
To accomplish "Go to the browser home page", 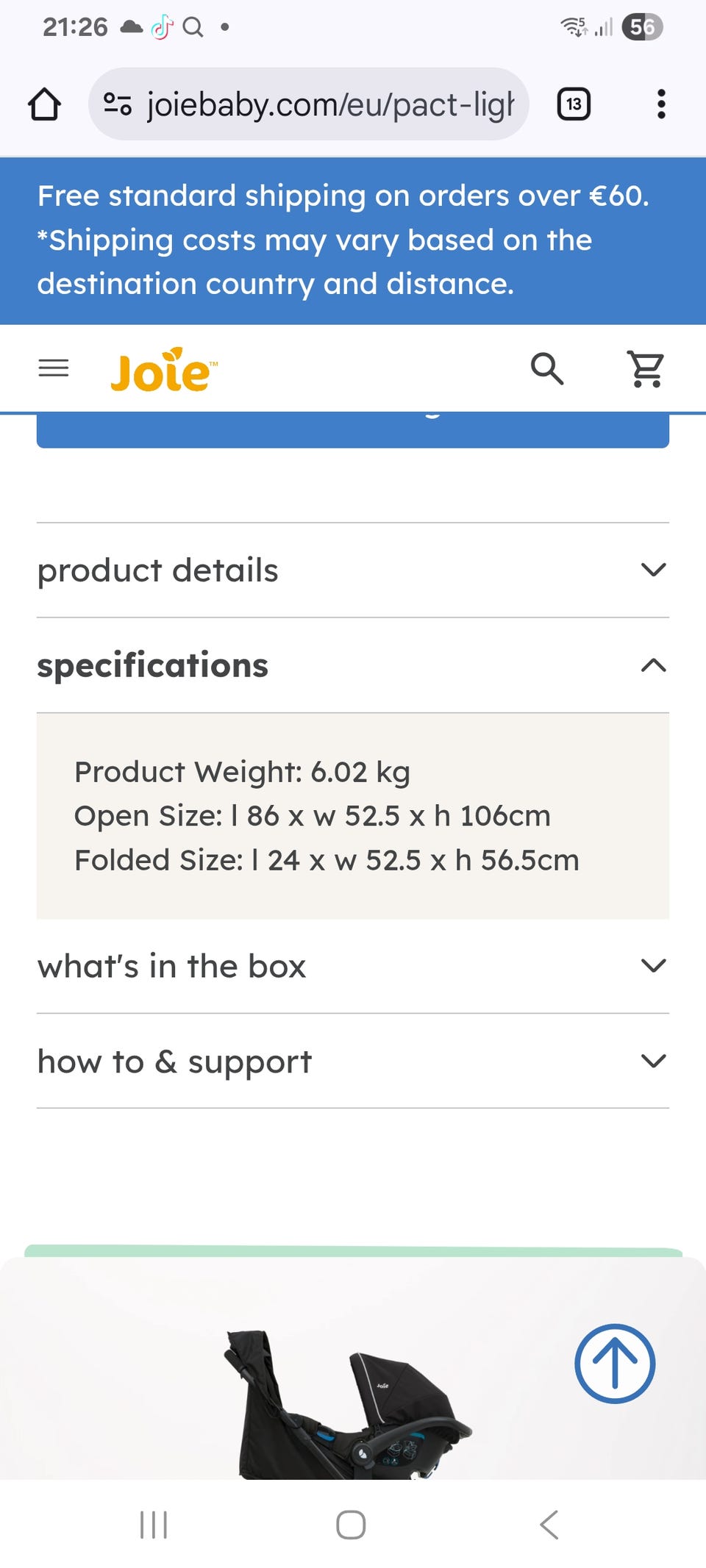I will click(44, 104).
